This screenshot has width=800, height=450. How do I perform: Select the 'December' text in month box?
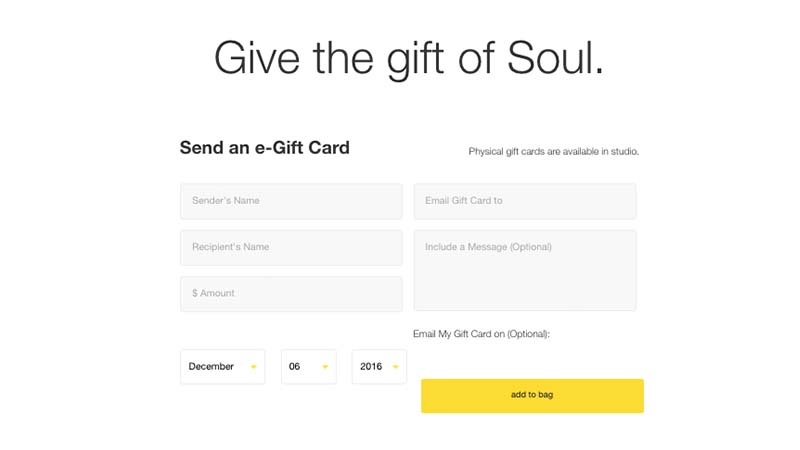click(211, 366)
